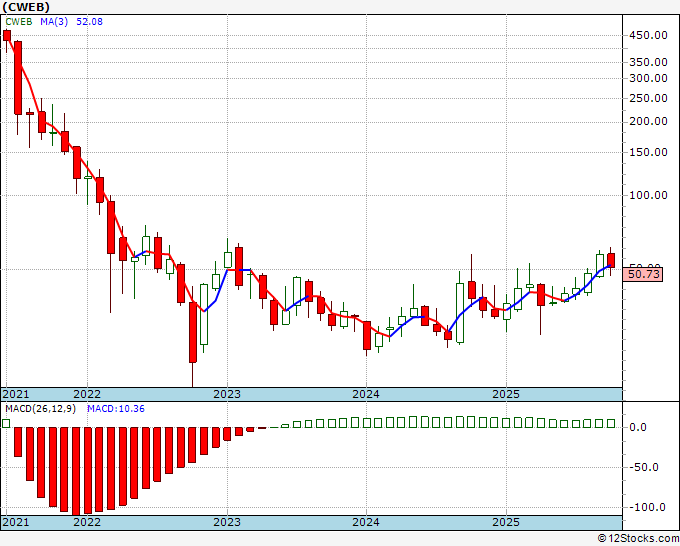Click the 150.00 price axis label

648,152
